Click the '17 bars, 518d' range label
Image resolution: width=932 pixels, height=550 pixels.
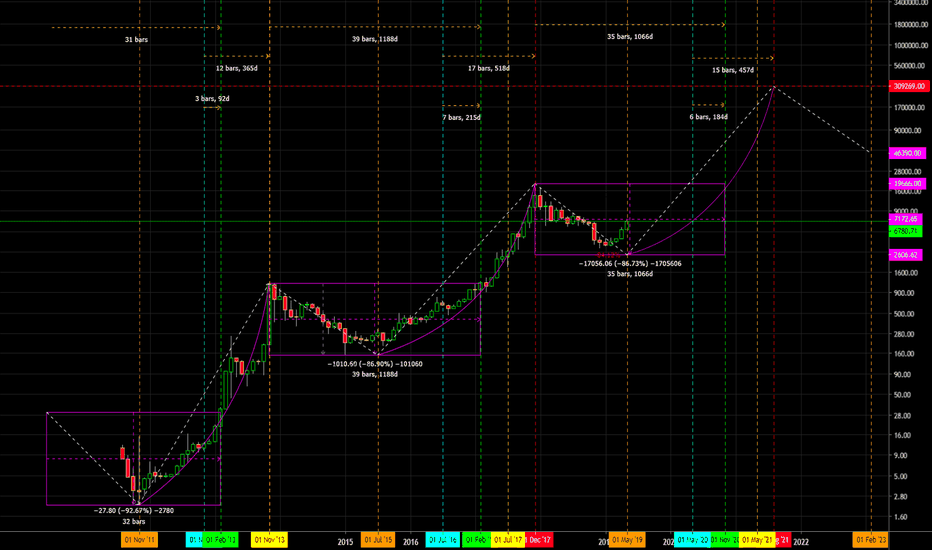pyautogui.click(x=489, y=68)
